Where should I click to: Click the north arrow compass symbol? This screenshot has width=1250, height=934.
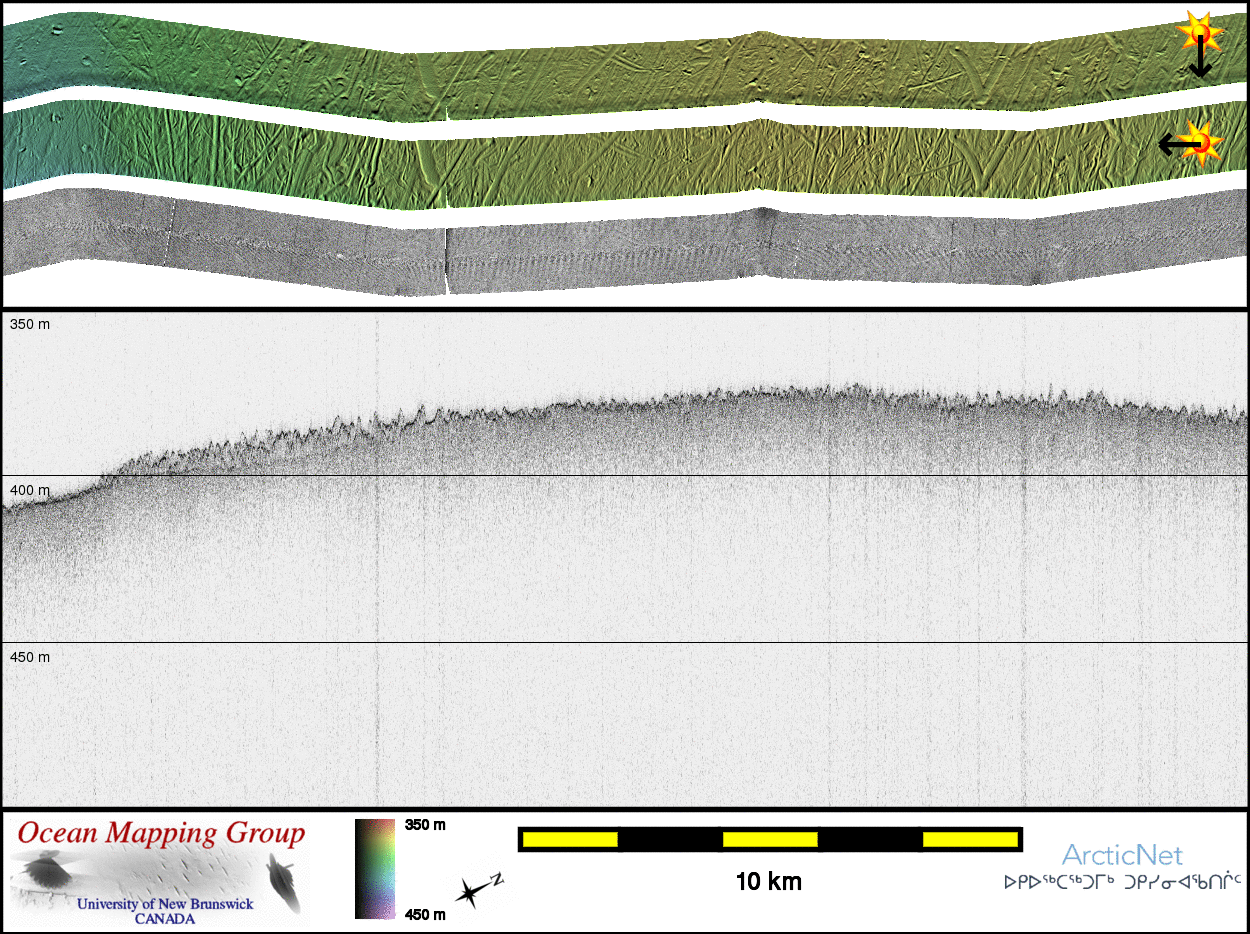tap(477, 889)
